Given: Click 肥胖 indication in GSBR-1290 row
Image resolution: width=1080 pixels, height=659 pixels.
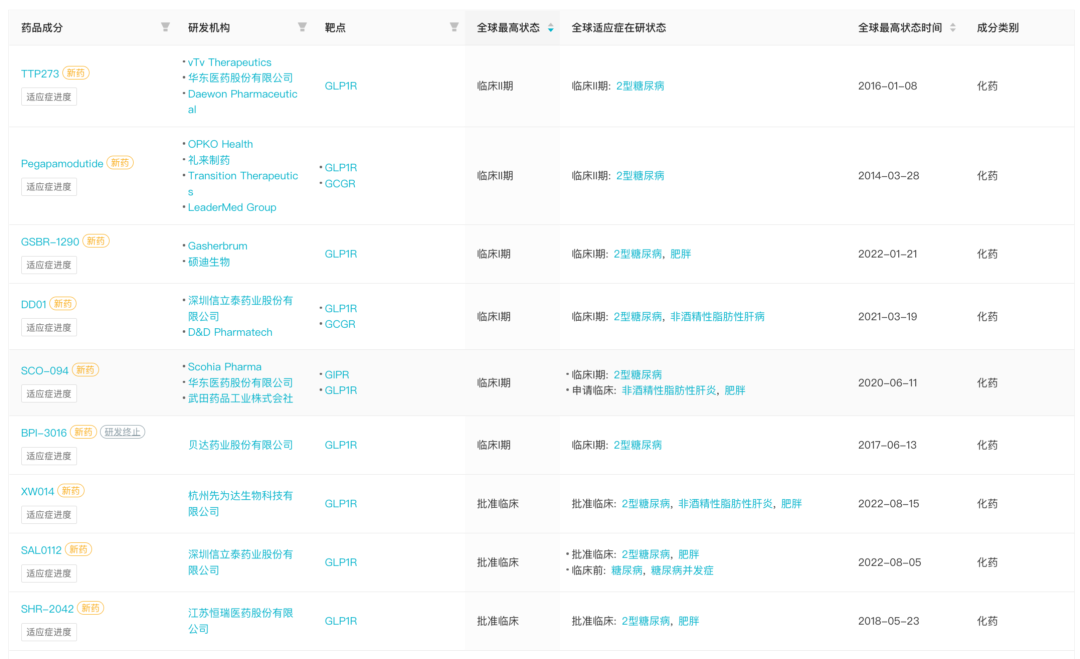Looking at the screenshot, I should [x=681, y=254].
